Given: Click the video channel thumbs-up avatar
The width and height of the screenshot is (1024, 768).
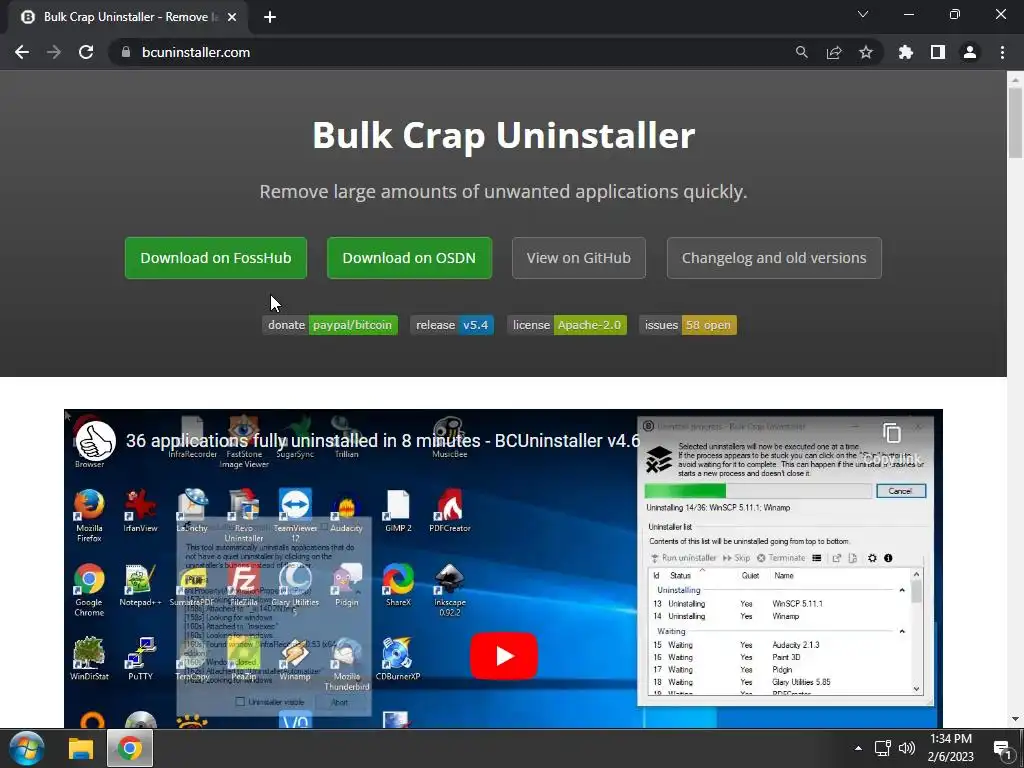Looking at the screenshot, I should [x=95, y=441].
